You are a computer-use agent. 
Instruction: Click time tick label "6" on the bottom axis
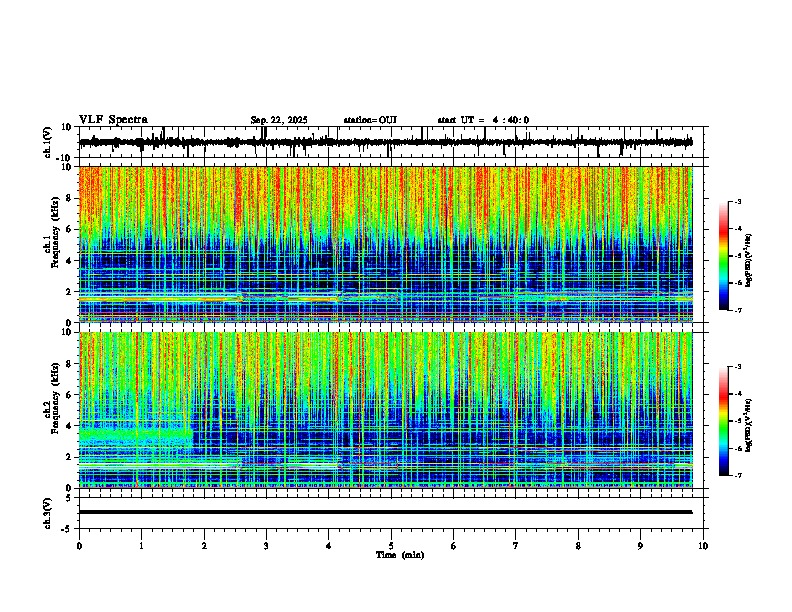pos(454,546)
